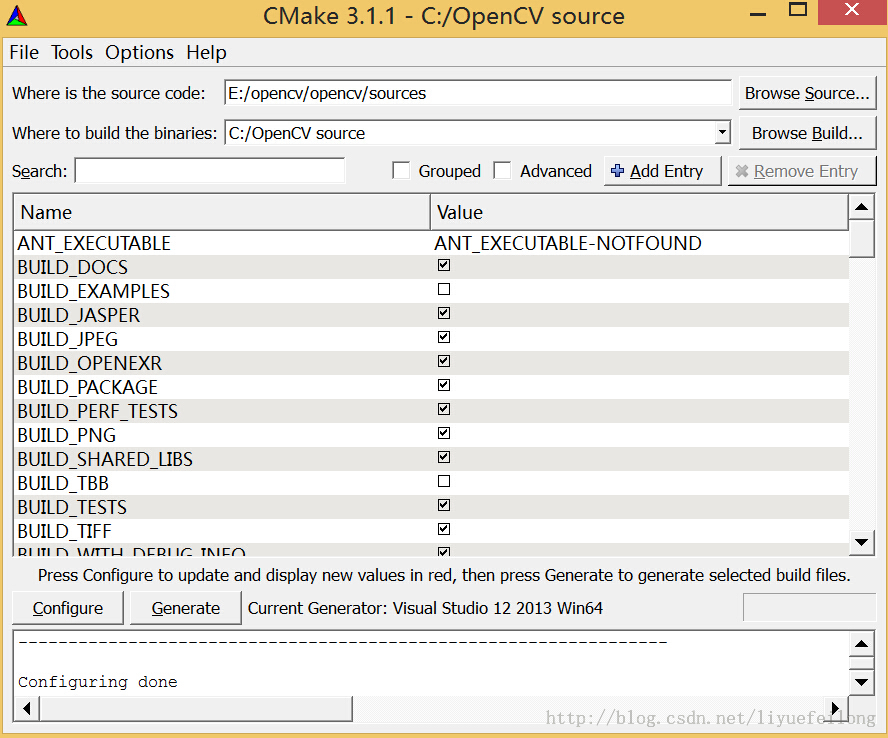888x738 pixels.
Task: Open the File menu
Action: click(x=24, y=53)
